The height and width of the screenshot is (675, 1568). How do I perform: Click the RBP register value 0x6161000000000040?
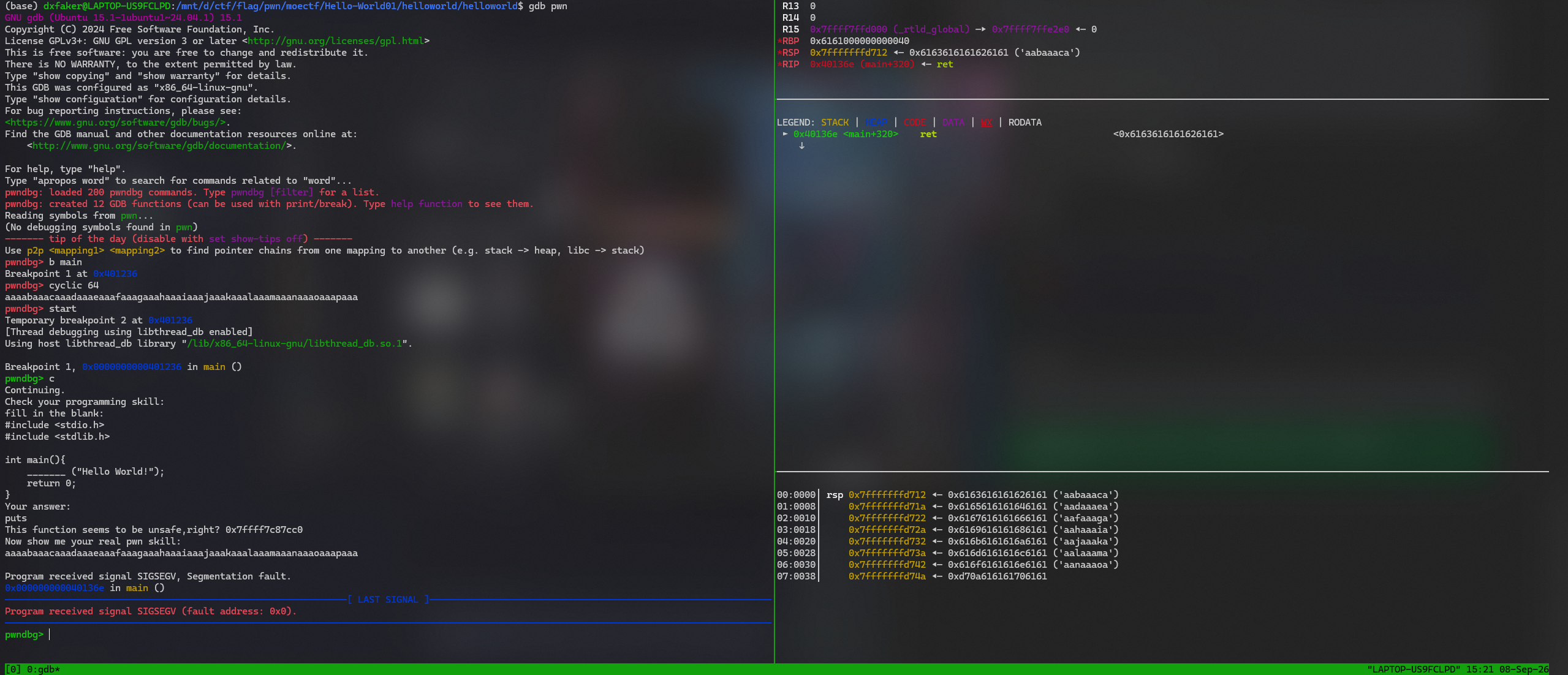[x=860, y=41]
